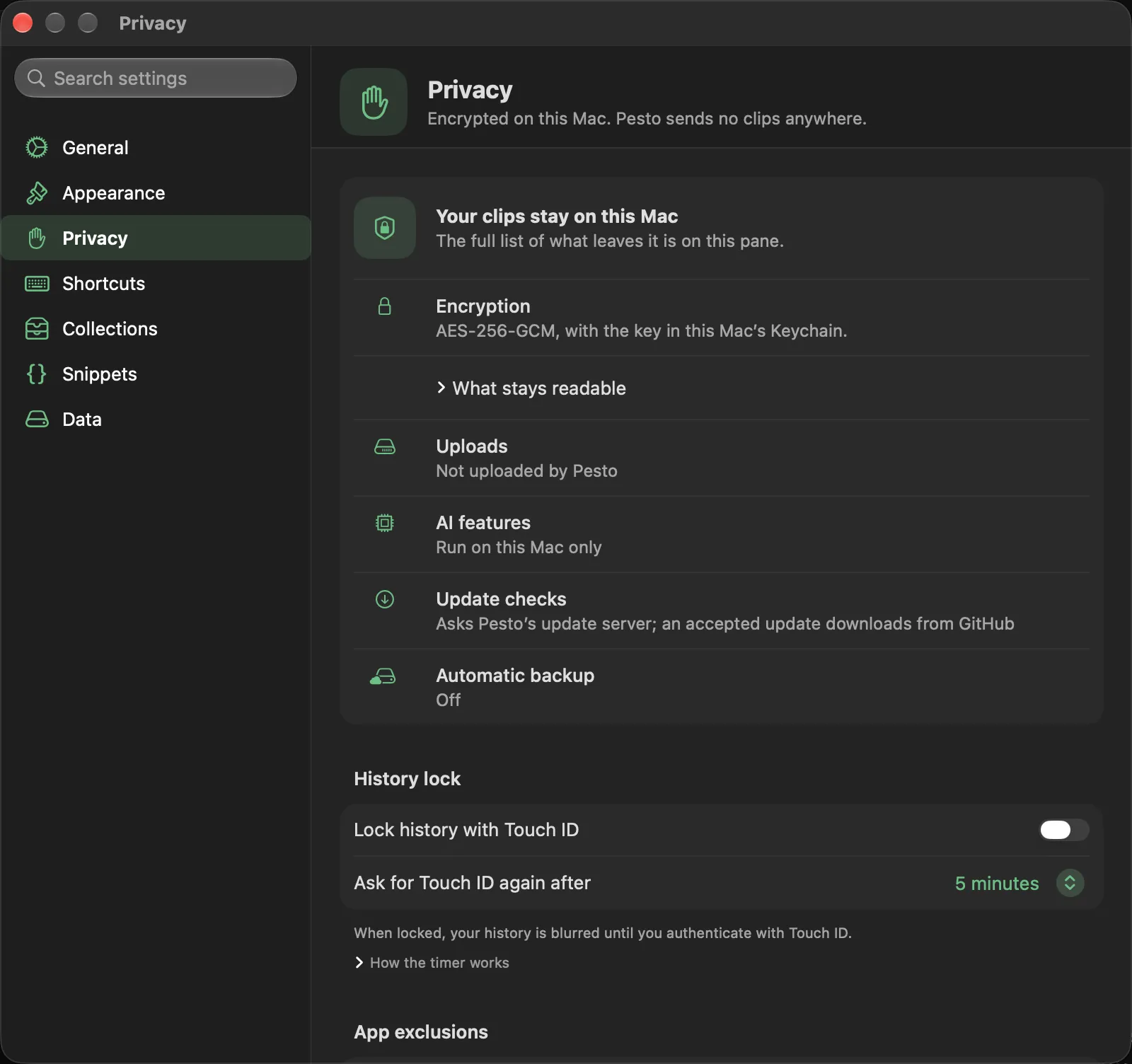Click the 'App exclusions' section heading
The width and height of the screenshot is (1132, 1064).
coord(421,1032)
